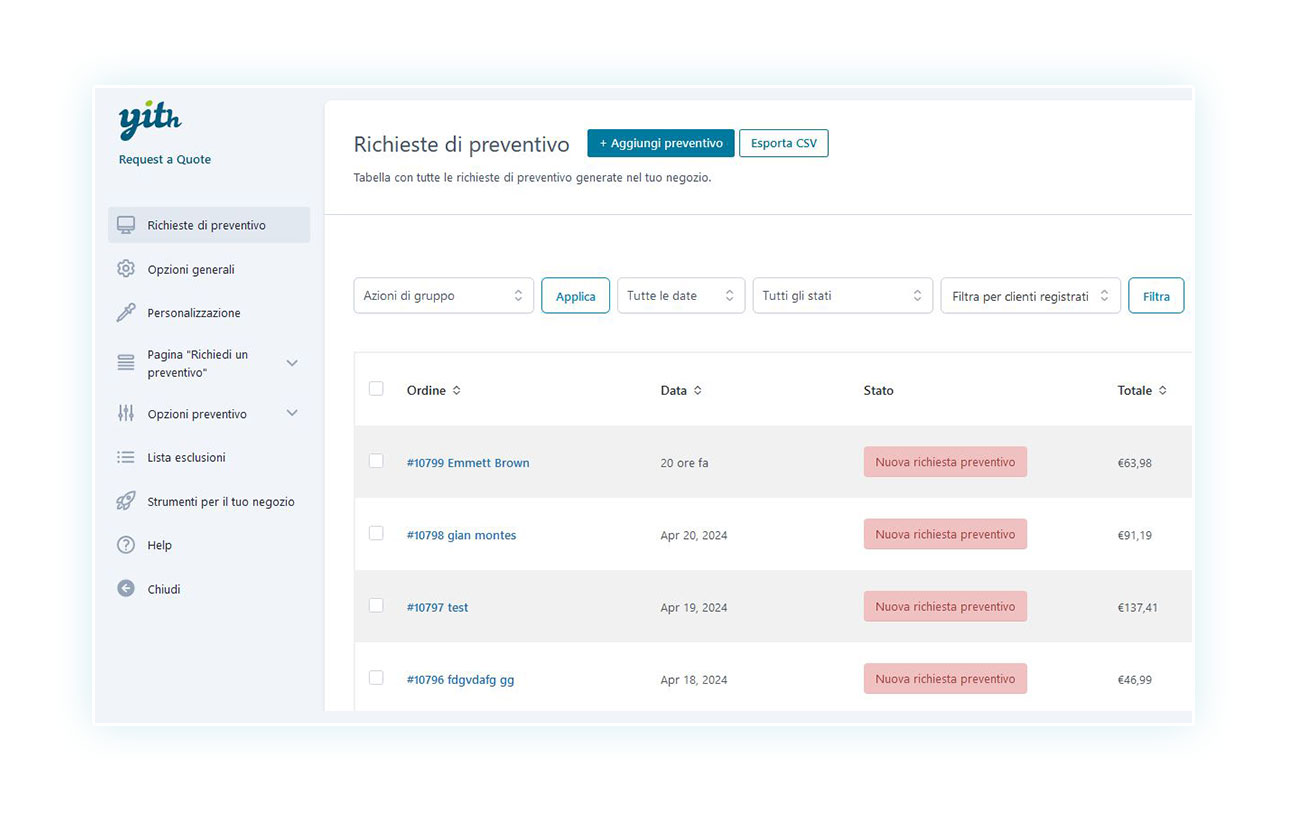Expand the Opzioni preventivo submenu chevron
The width and height of the screenshot is (1300, 813).
[x=292, y=413]
